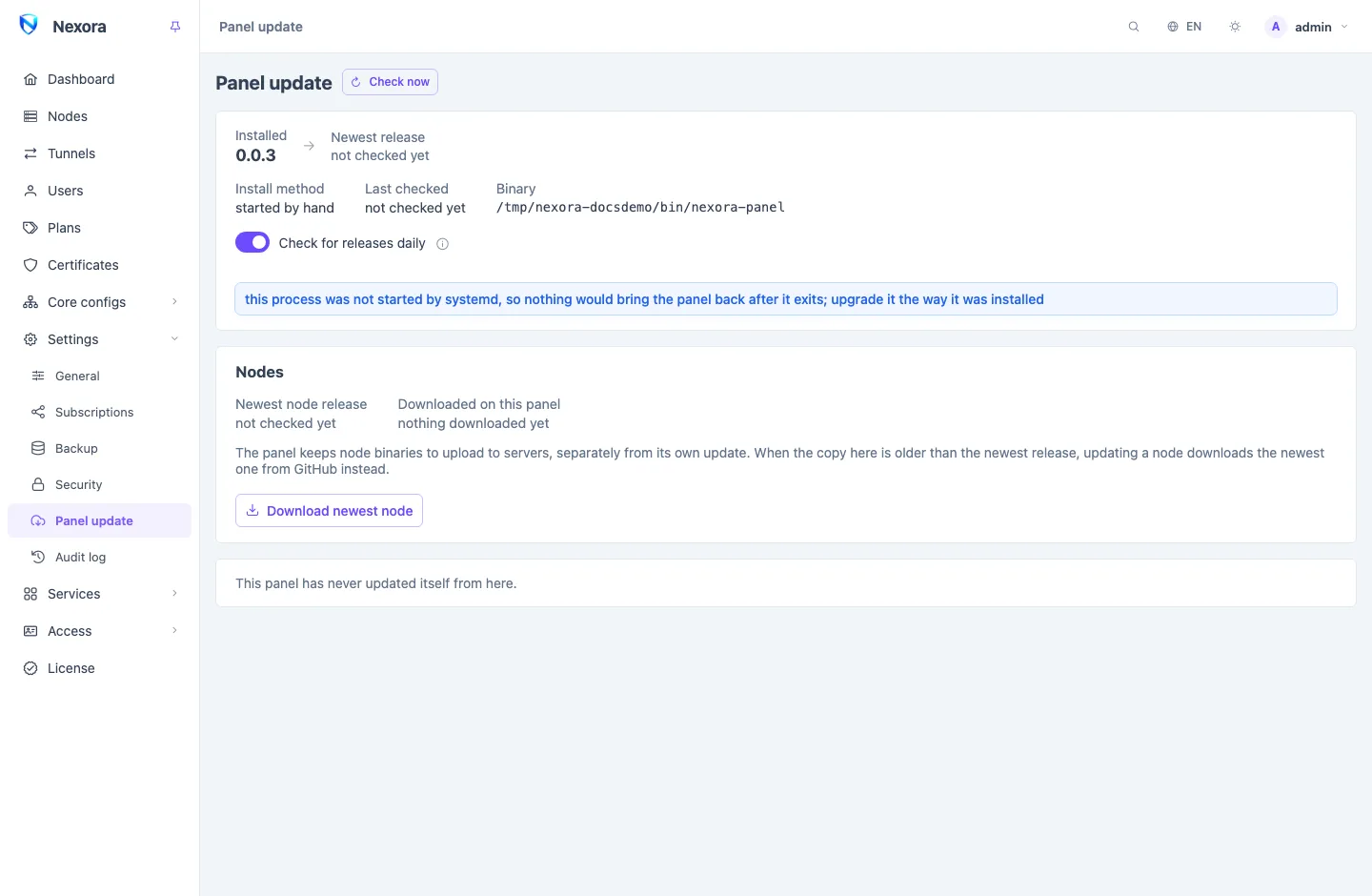This screenshot has width=1372, height=896.
Task: Select General under Settings
Action: 99,376
